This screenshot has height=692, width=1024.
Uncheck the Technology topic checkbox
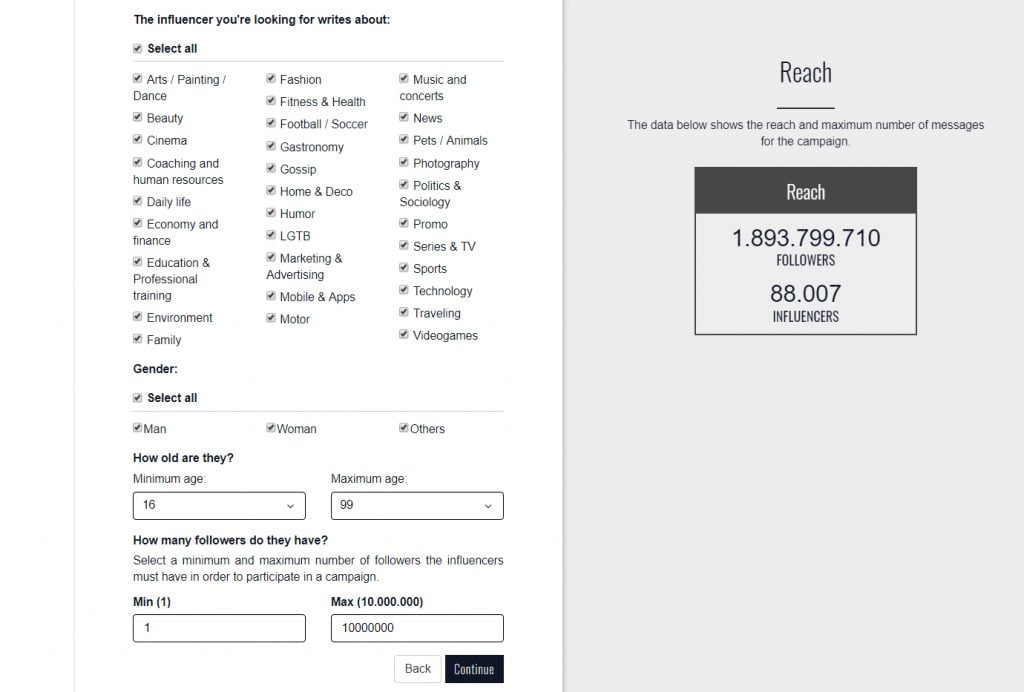(x=404, y=290)
